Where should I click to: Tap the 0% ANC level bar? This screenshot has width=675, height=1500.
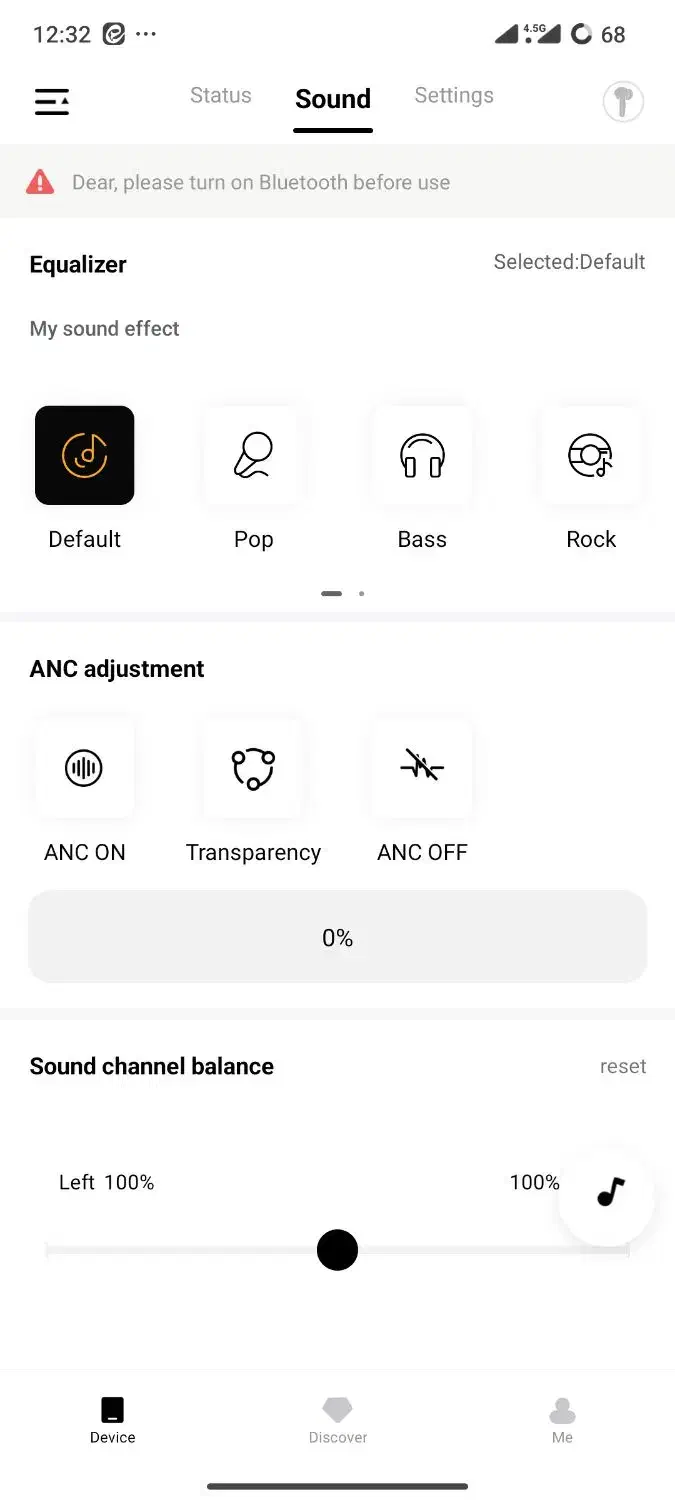(338, 937)
